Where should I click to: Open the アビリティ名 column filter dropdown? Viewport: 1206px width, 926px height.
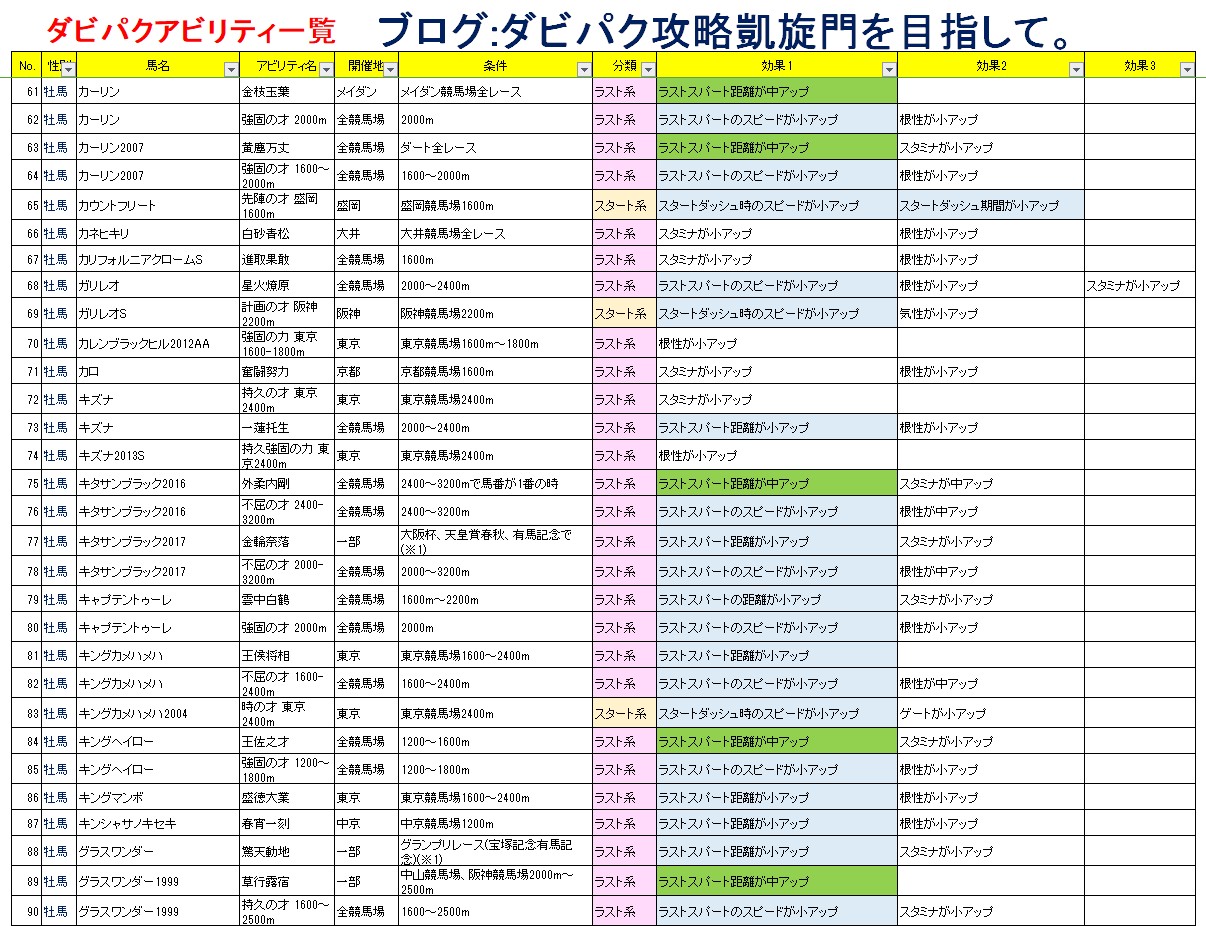click(x=326, y=70)
